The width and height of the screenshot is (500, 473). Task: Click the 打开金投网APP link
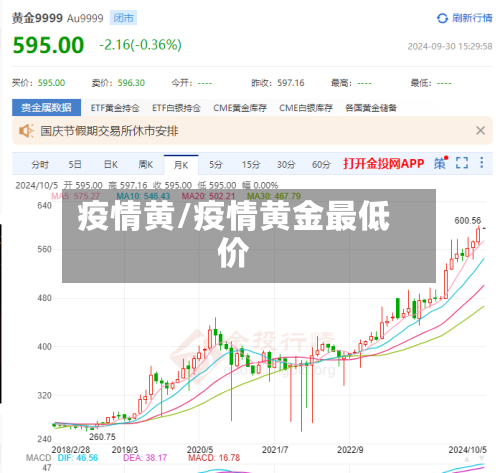384,164
